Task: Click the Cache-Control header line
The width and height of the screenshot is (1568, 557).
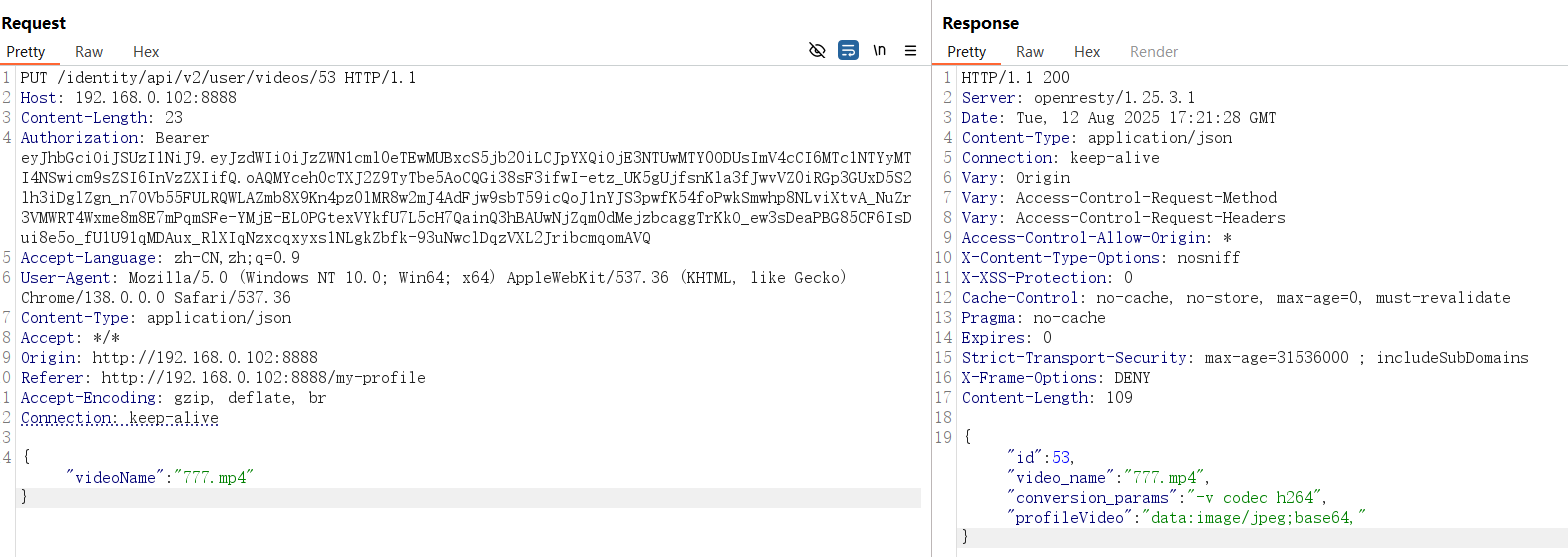Action: tap(1236, 298)
